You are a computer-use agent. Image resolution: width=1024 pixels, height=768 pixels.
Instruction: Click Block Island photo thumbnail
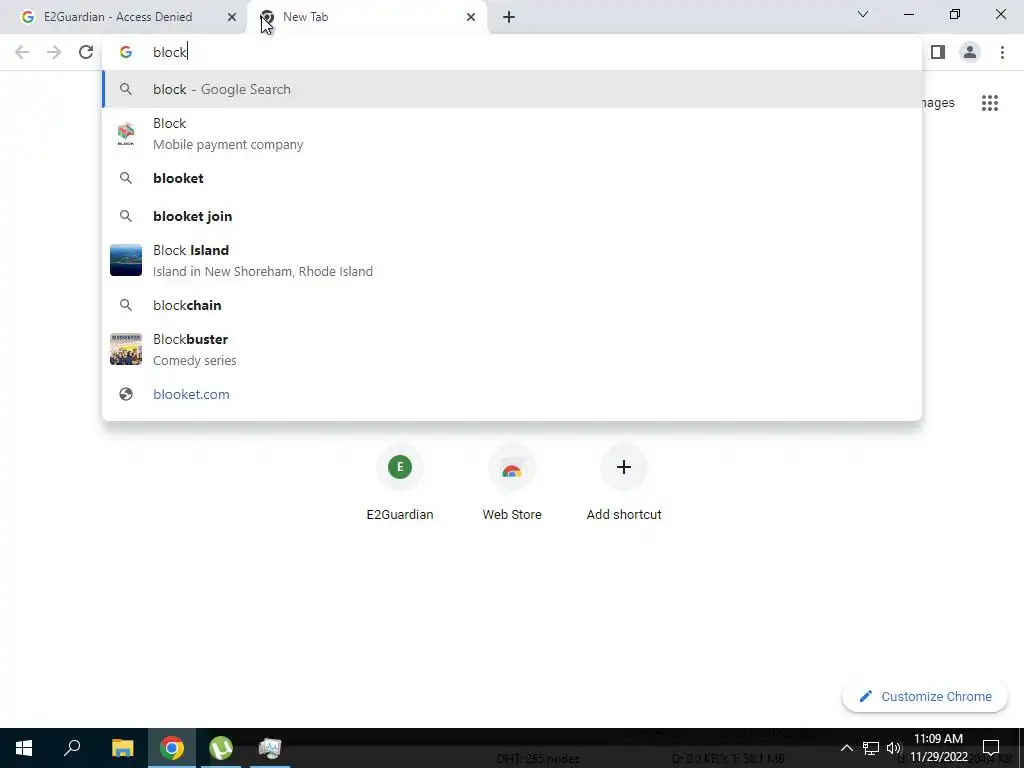(126, 260)
